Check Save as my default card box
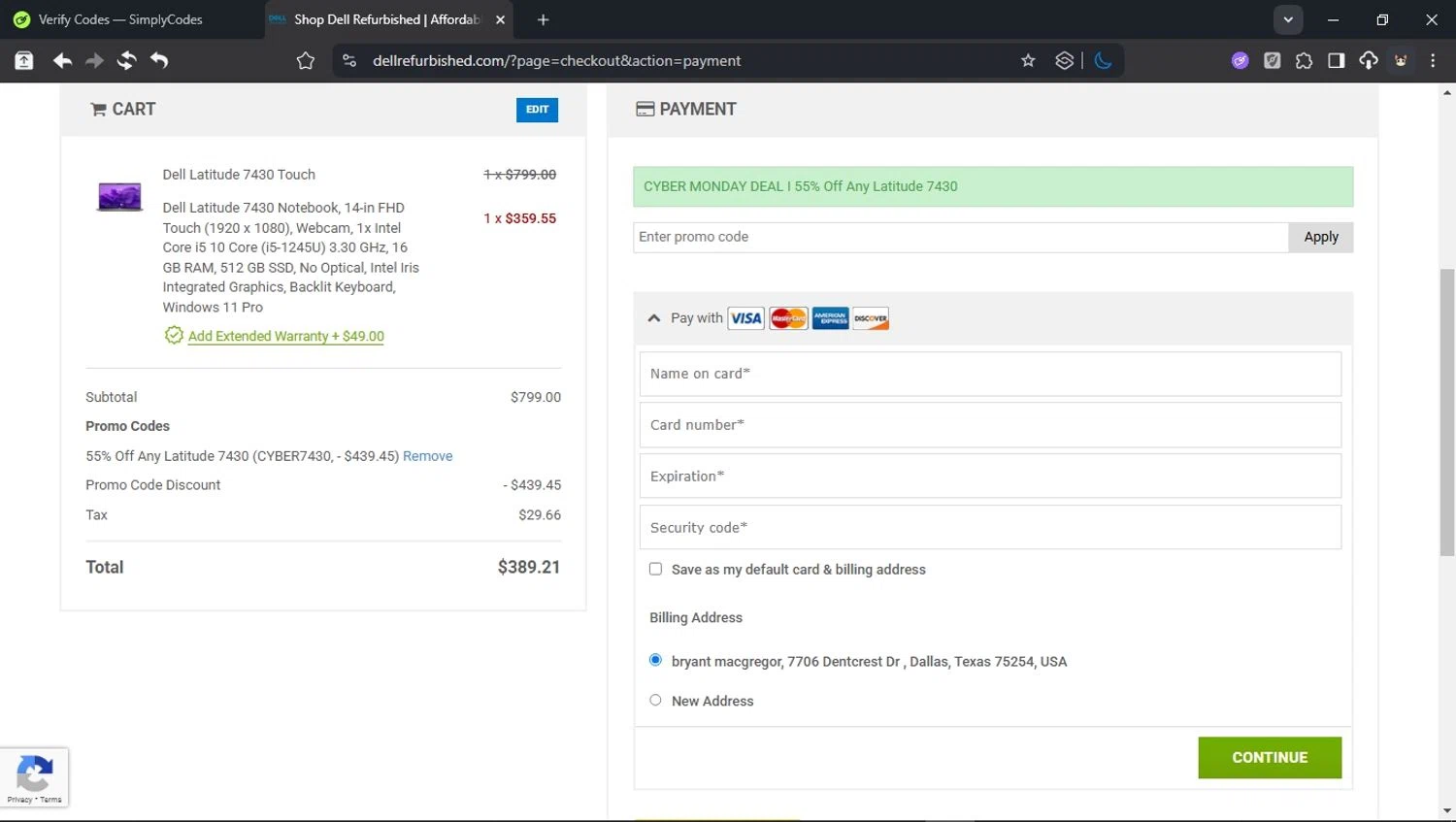 [x=655, y=570]
